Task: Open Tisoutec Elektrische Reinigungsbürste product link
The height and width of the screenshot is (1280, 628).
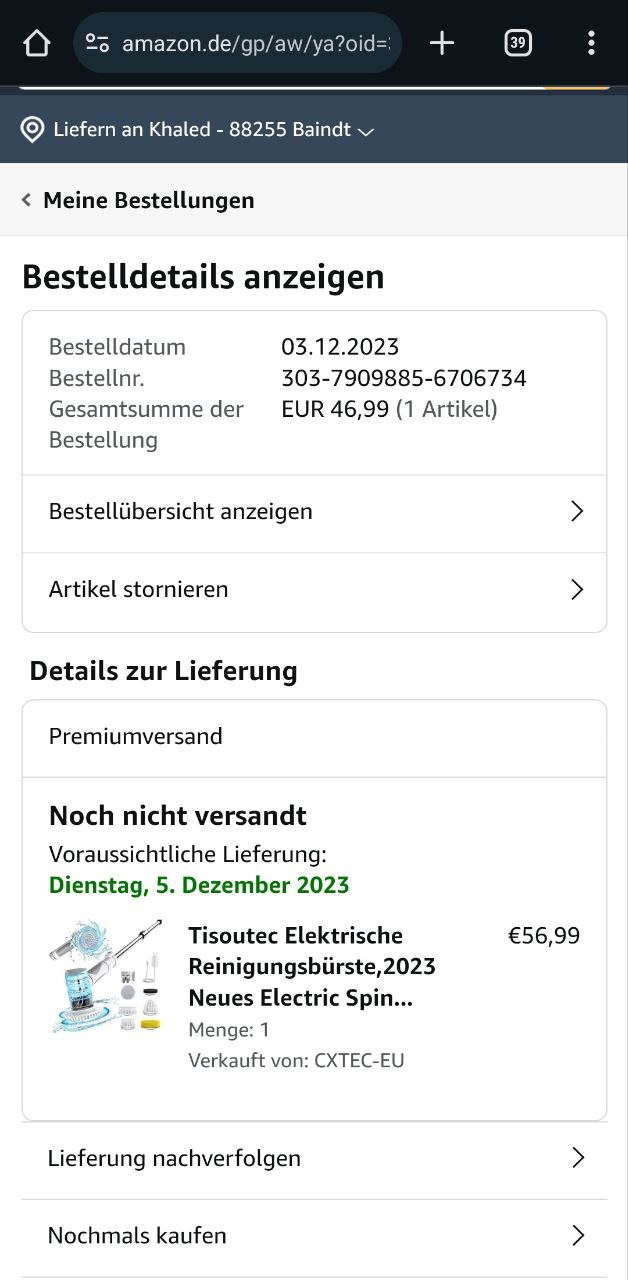Action: [x=312, y=967]
